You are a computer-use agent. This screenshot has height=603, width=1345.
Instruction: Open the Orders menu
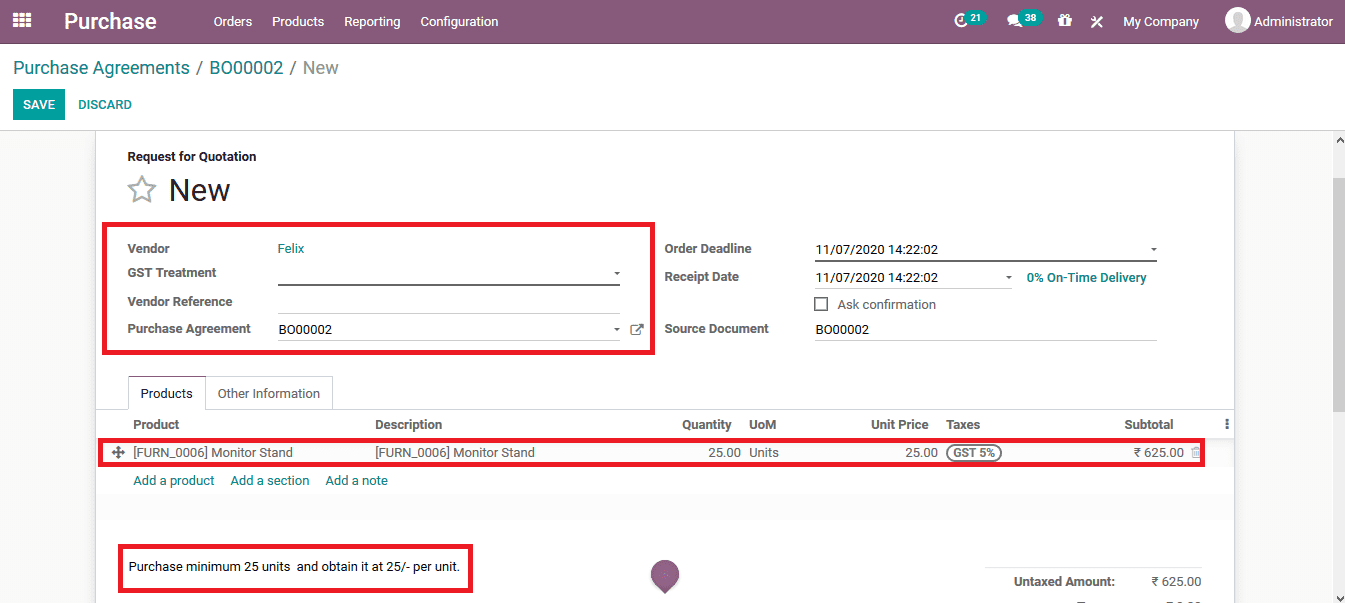pyautogui.click(x=233, y=21)
